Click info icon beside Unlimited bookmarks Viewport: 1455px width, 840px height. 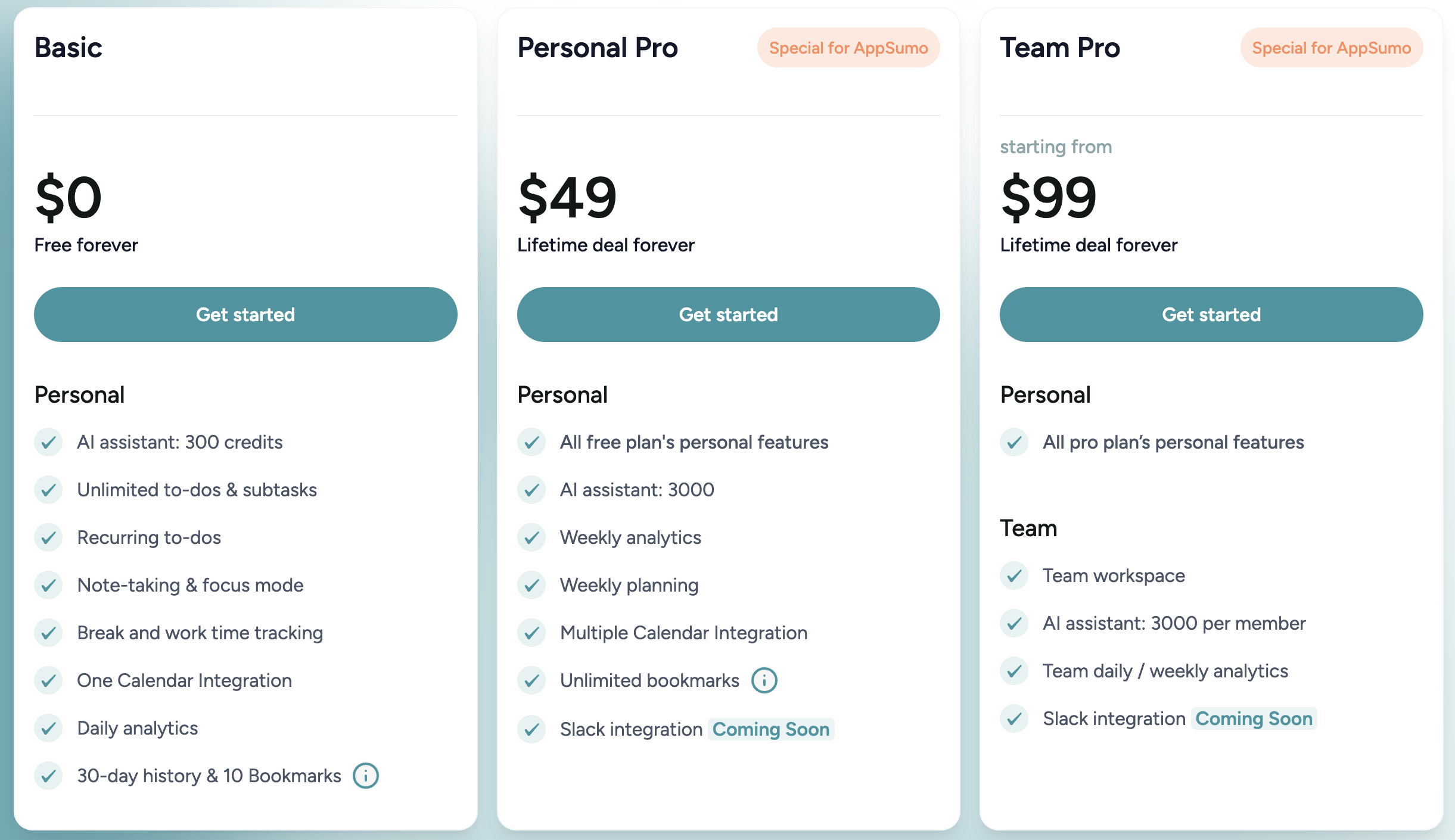click(x=764, y=680)
